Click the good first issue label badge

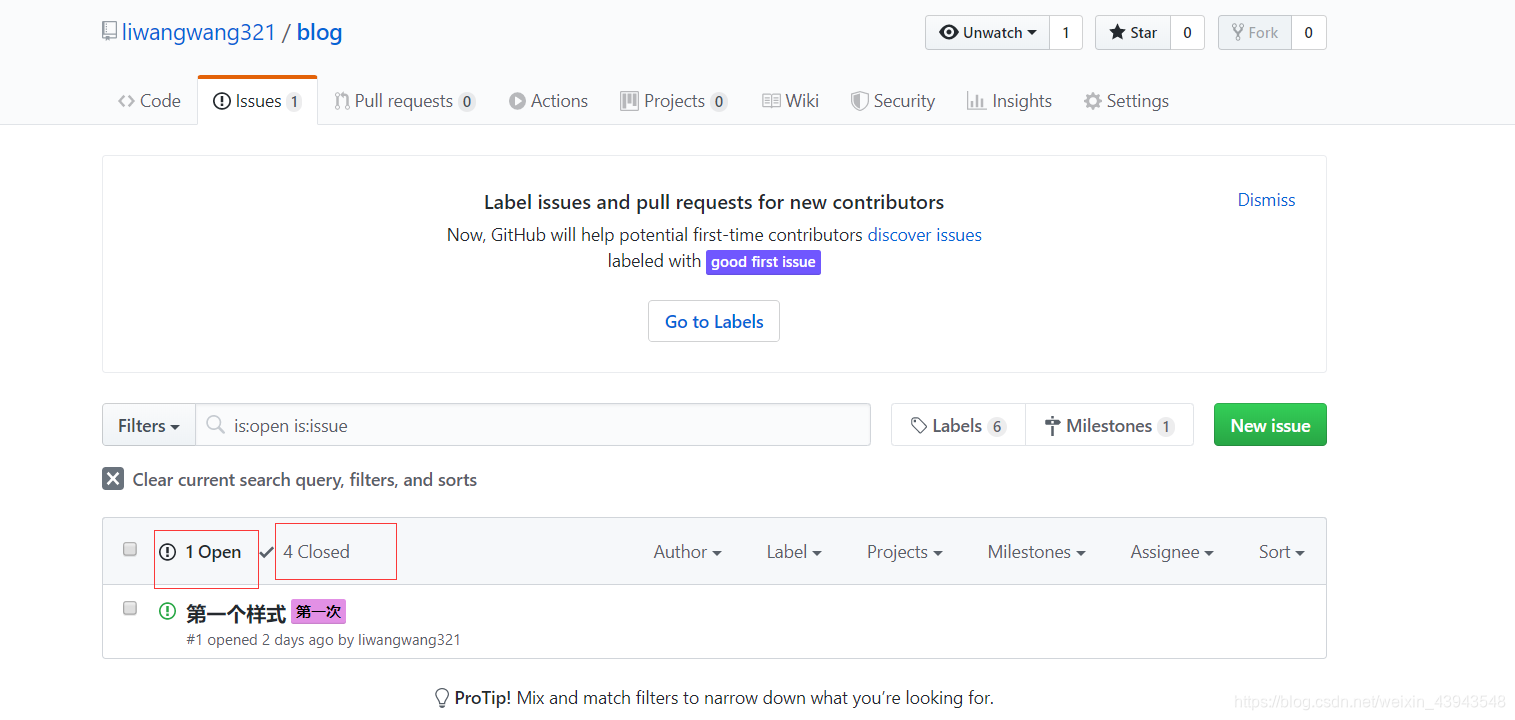763,262
